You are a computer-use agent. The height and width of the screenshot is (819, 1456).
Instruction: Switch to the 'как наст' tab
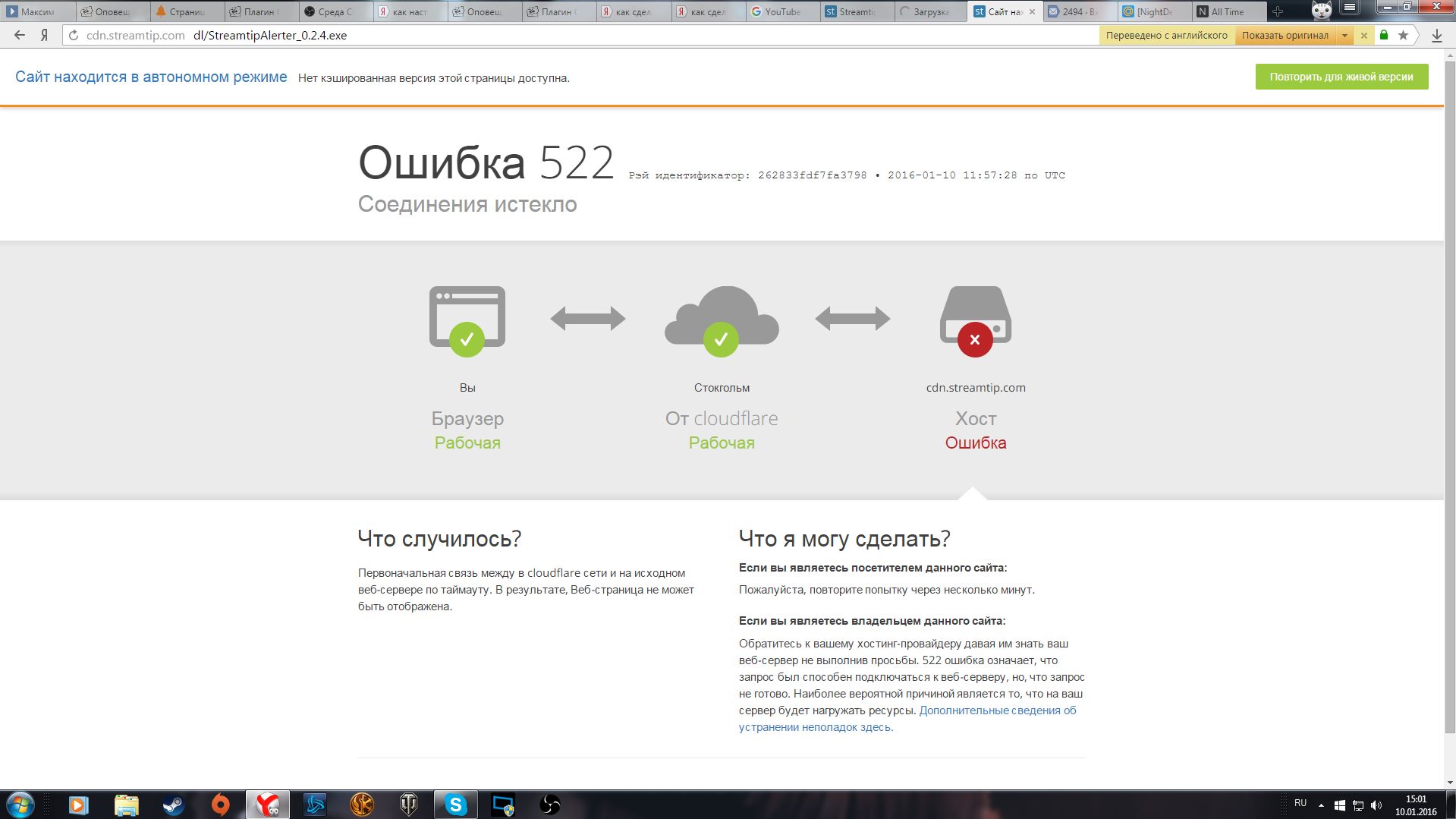click(410, 11)
